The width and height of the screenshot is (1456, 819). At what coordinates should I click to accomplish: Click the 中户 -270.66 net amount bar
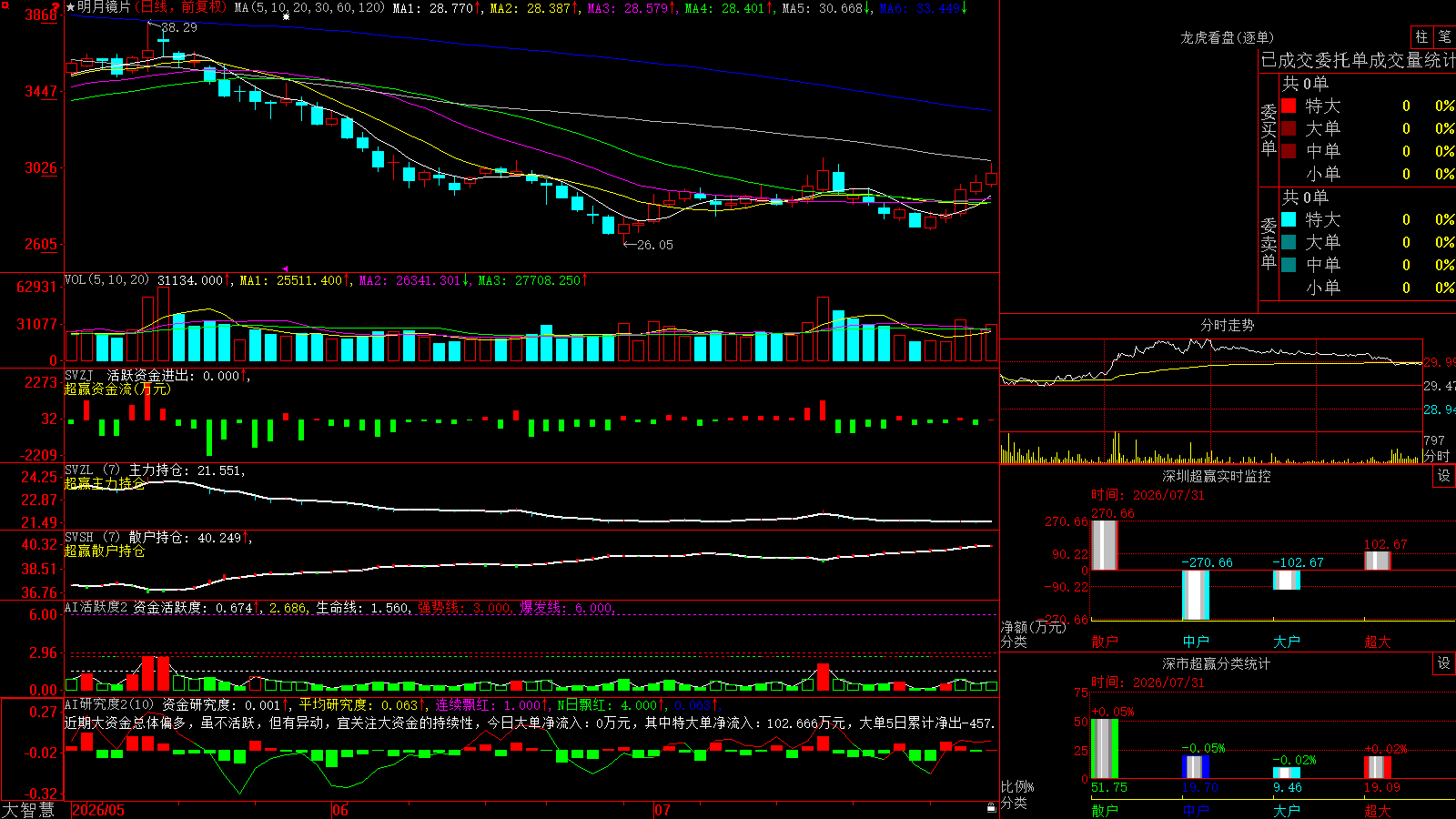[1196, 595]
